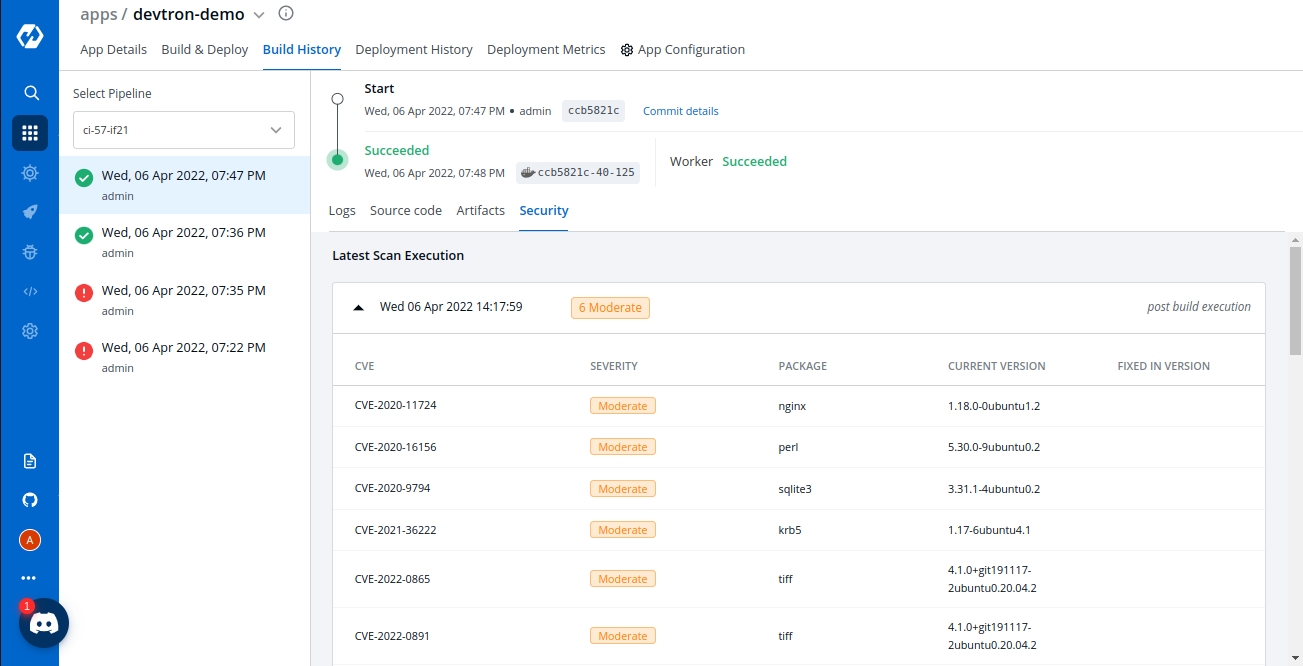Switch to the Deployment History tab
Viewport: 1303px width, 666px height.
(414, 50)
